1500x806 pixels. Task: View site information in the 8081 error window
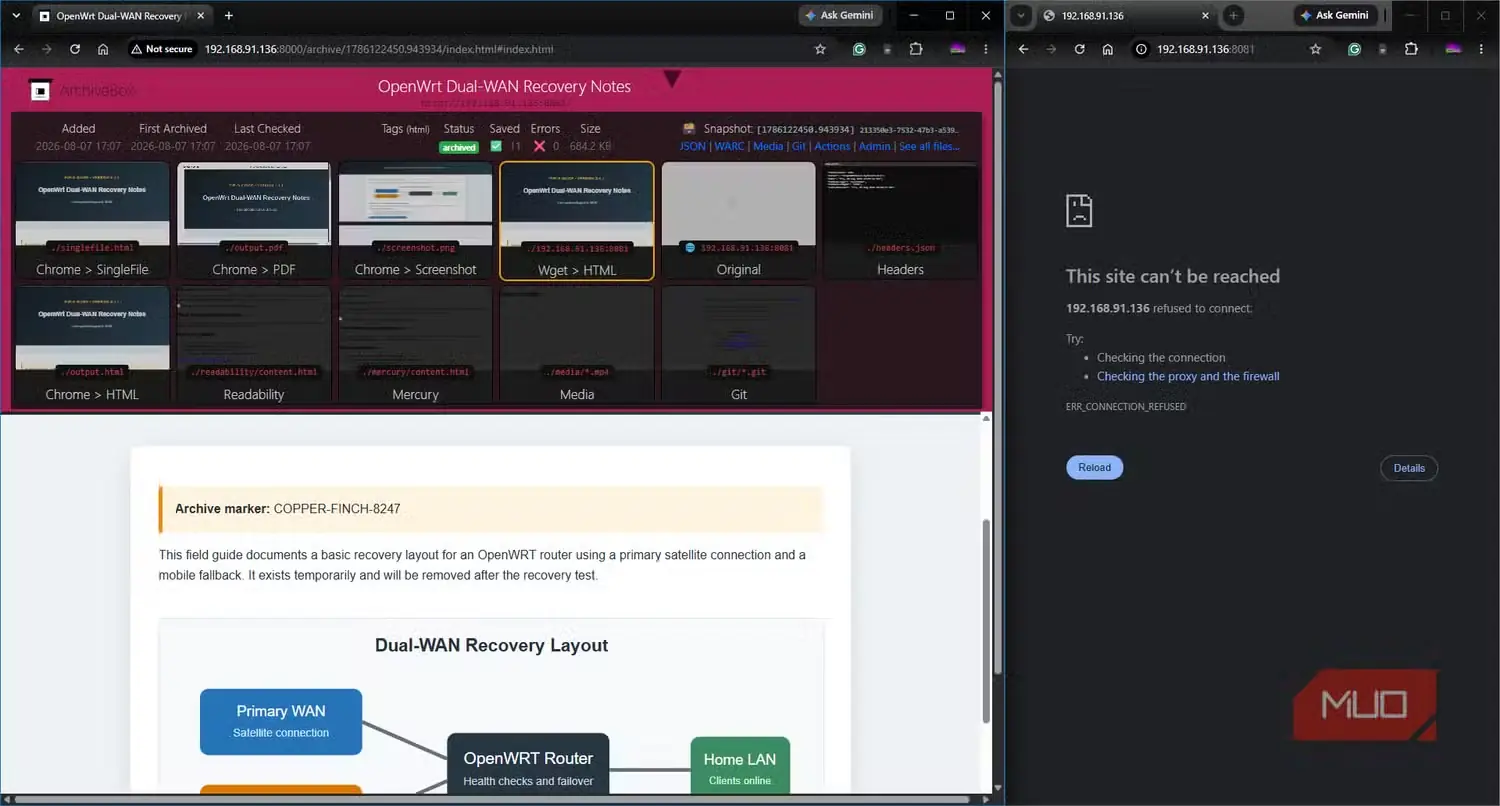1142,49
